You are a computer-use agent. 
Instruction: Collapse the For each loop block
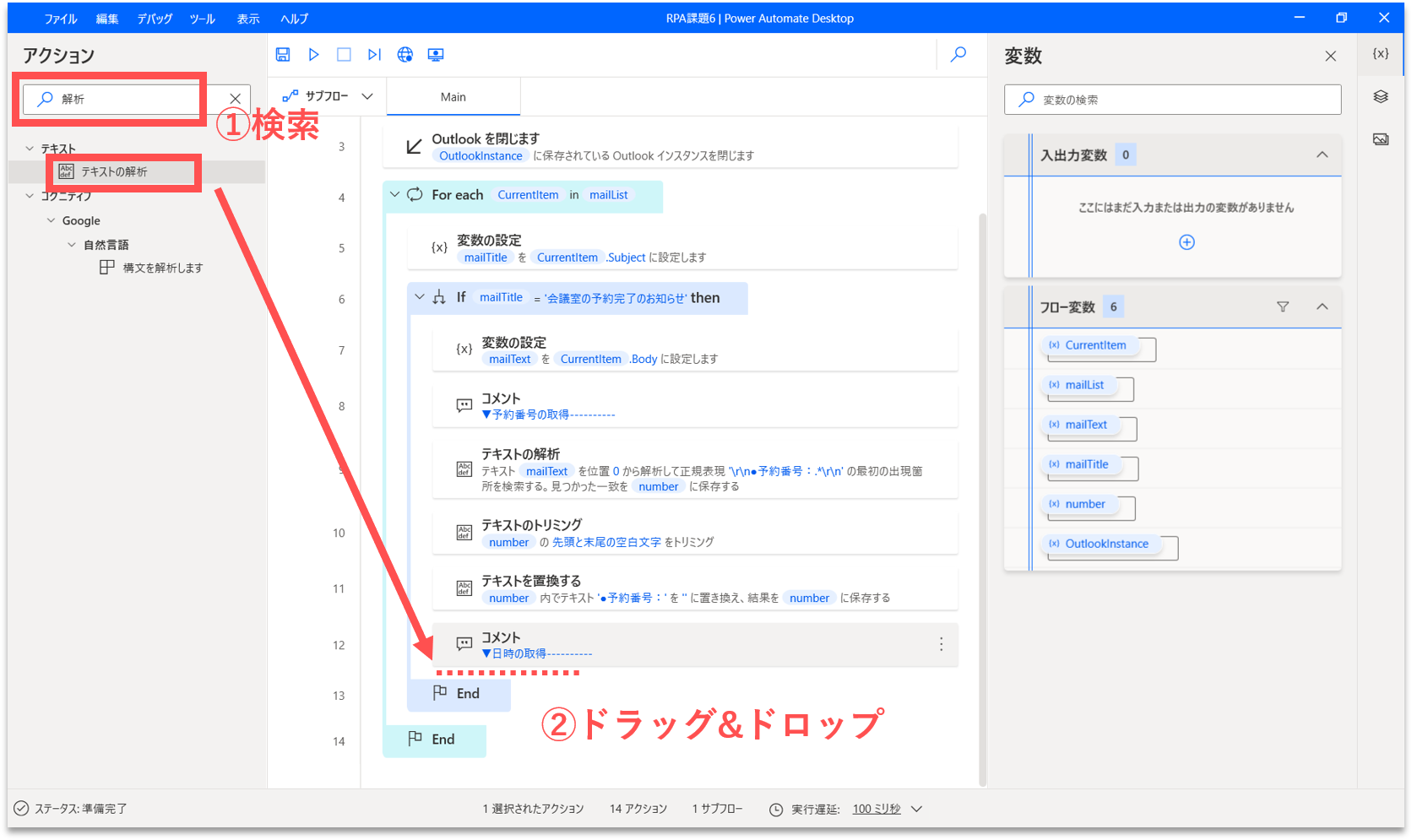(x=394, y=195)
